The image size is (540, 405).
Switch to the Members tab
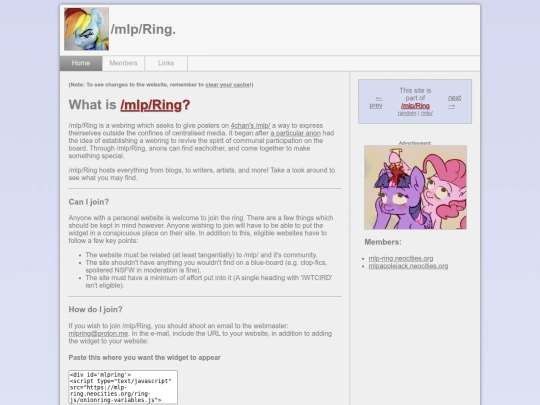coord(123,63)
